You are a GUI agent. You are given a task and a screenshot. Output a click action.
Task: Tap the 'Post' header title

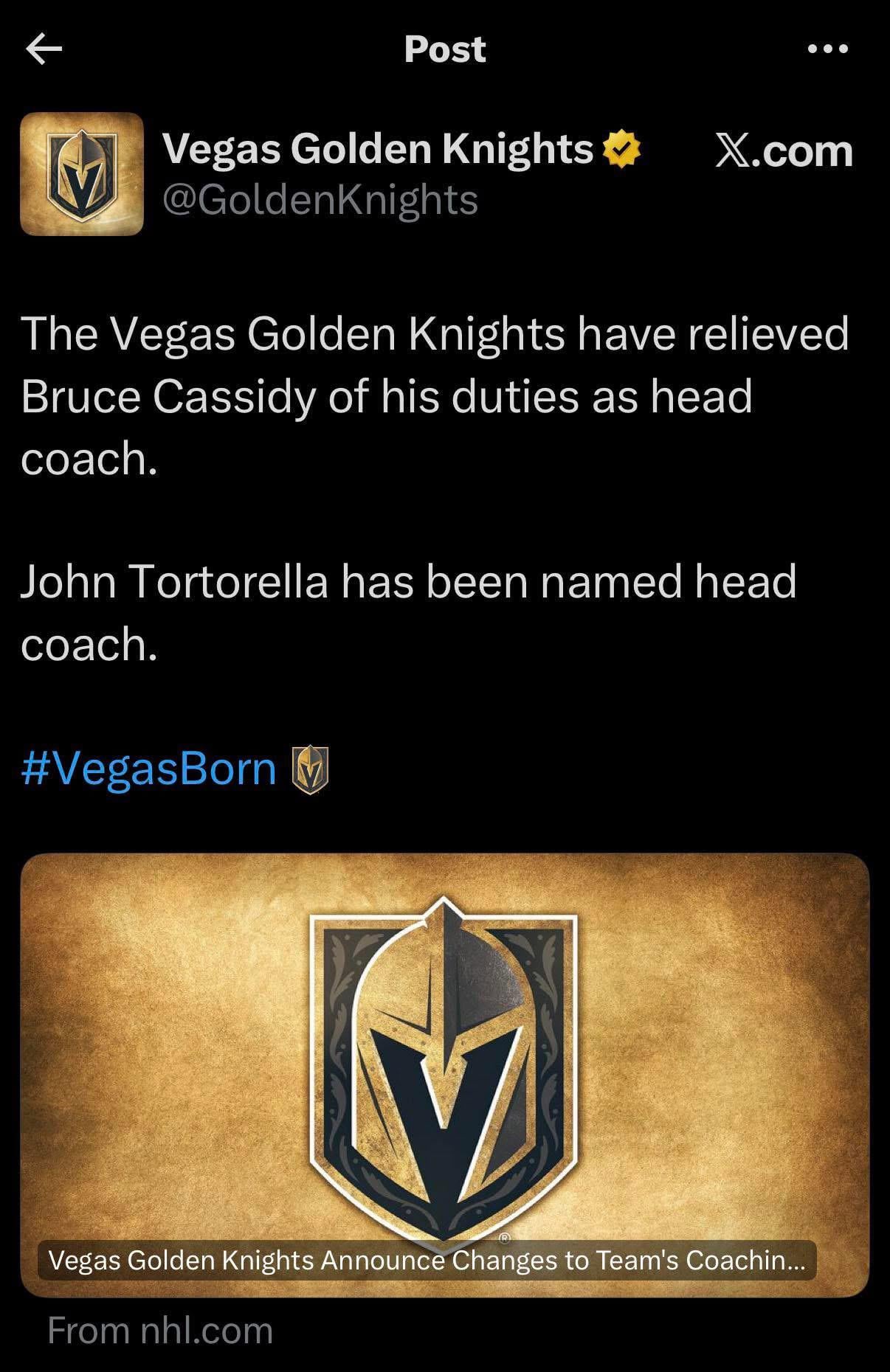coord(445,49)
